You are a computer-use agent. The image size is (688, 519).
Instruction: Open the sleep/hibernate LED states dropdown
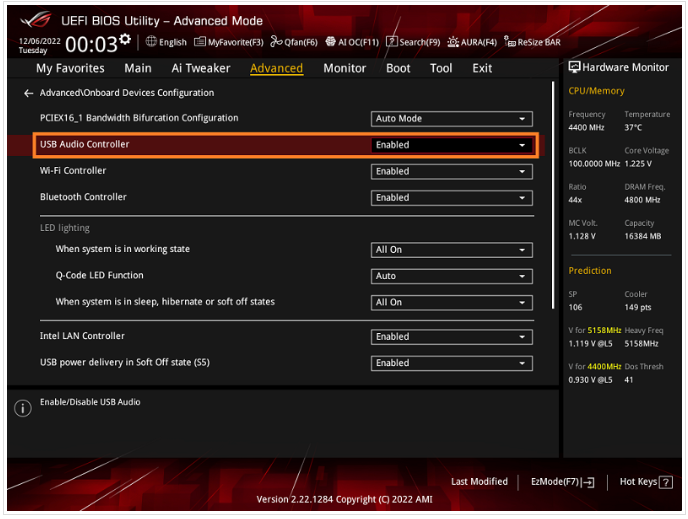[452, 302]
